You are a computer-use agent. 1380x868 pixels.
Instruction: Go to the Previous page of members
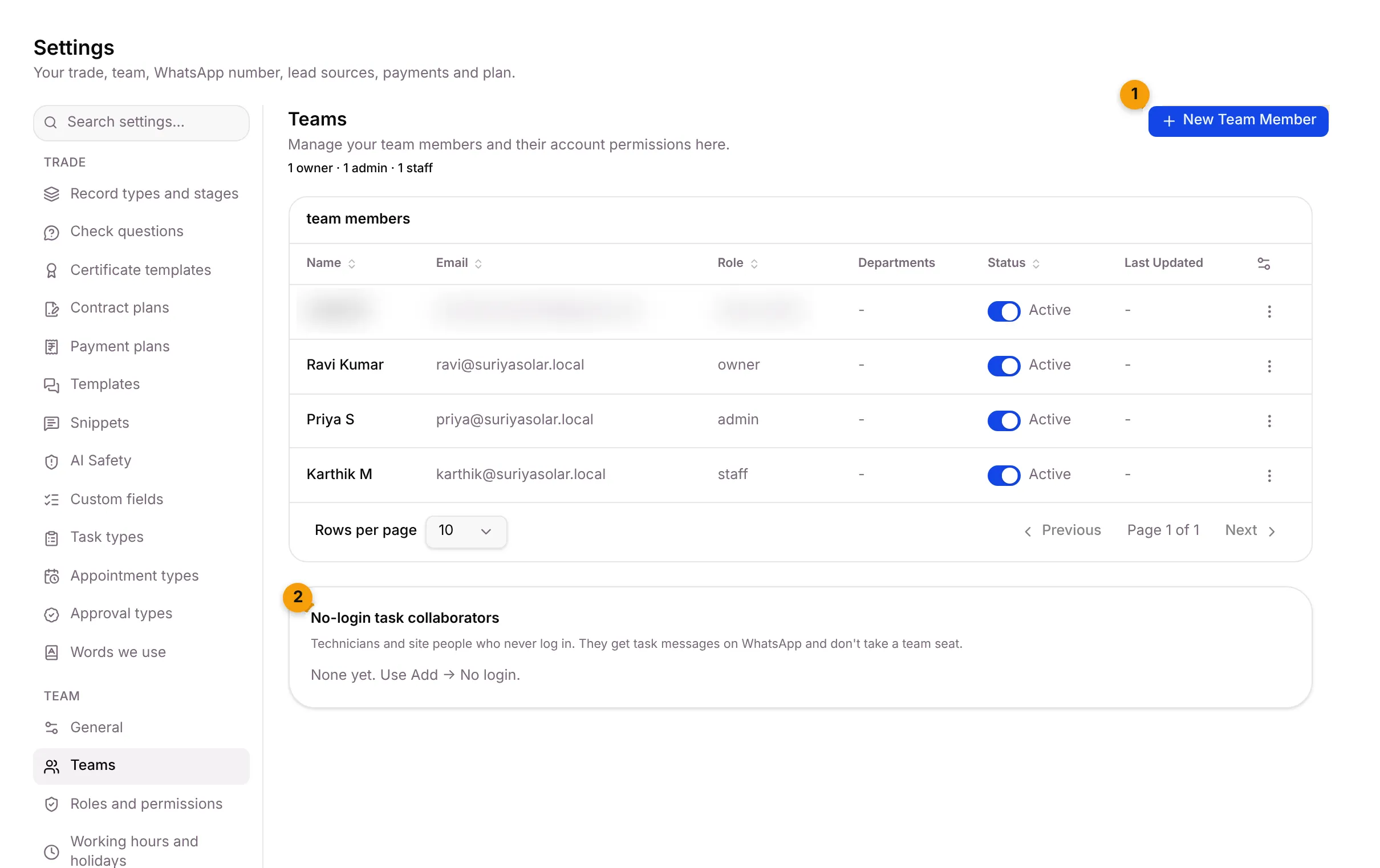pyautogui.click(x=1062, y=531)
